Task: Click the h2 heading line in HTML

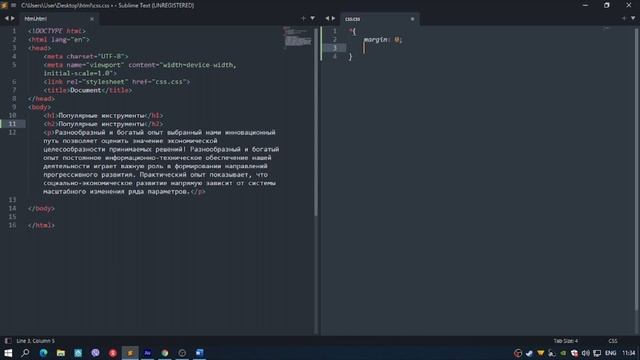Action: pyautogui.click(x=103, y=124)
